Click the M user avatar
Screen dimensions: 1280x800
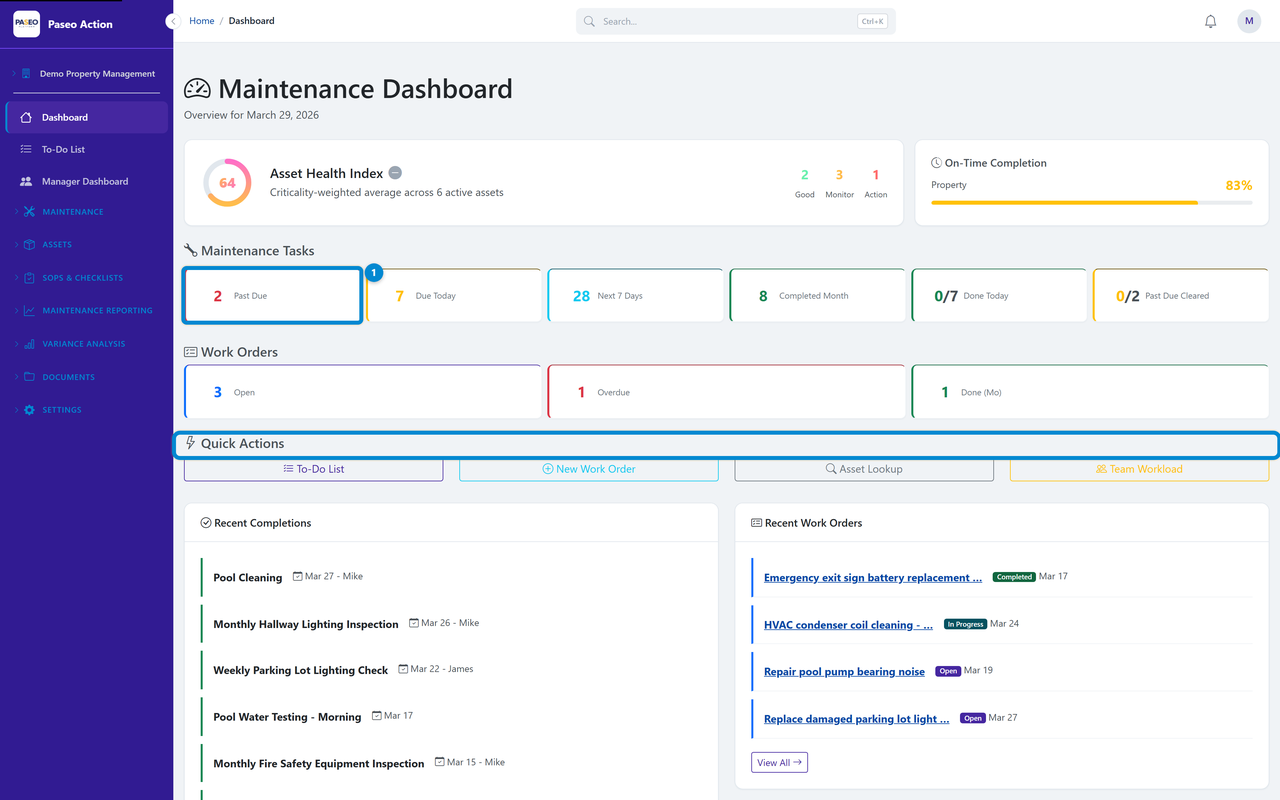(x=1248, y=21)
